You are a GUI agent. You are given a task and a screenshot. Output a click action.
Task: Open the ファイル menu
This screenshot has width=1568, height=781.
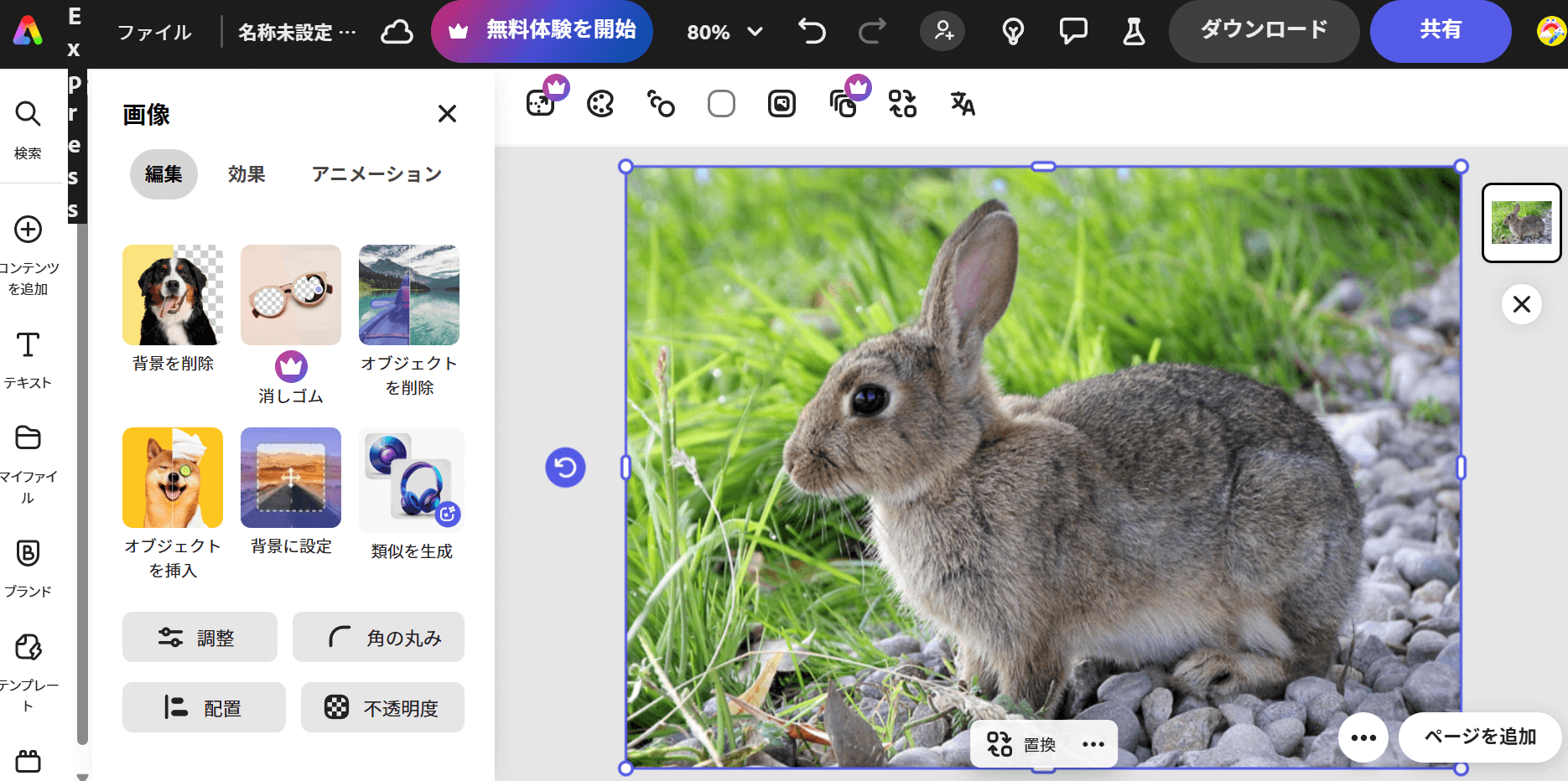click(154, 33)
